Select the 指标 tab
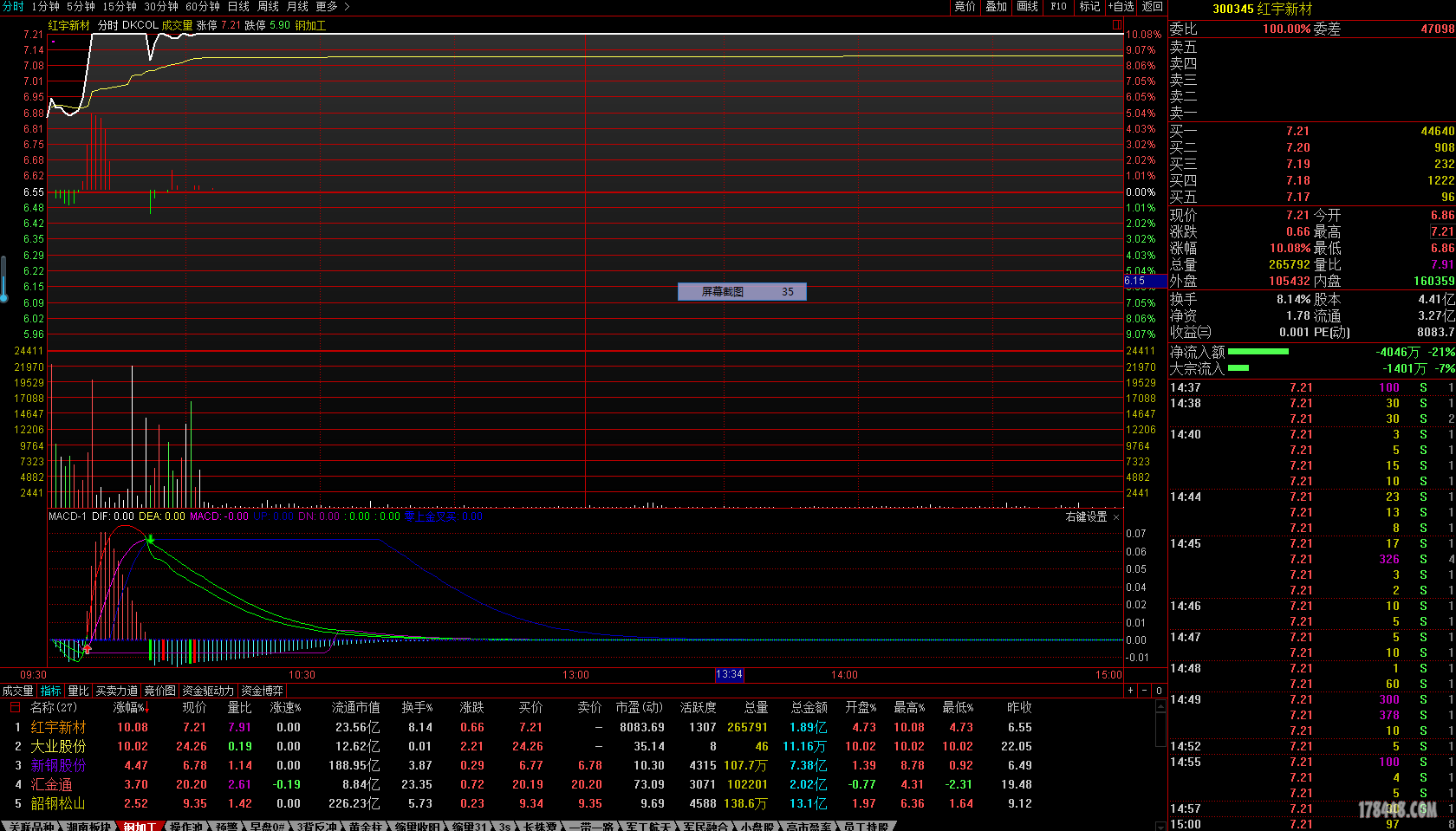Screen dimensions: 1456x831 tap(51, 691)
